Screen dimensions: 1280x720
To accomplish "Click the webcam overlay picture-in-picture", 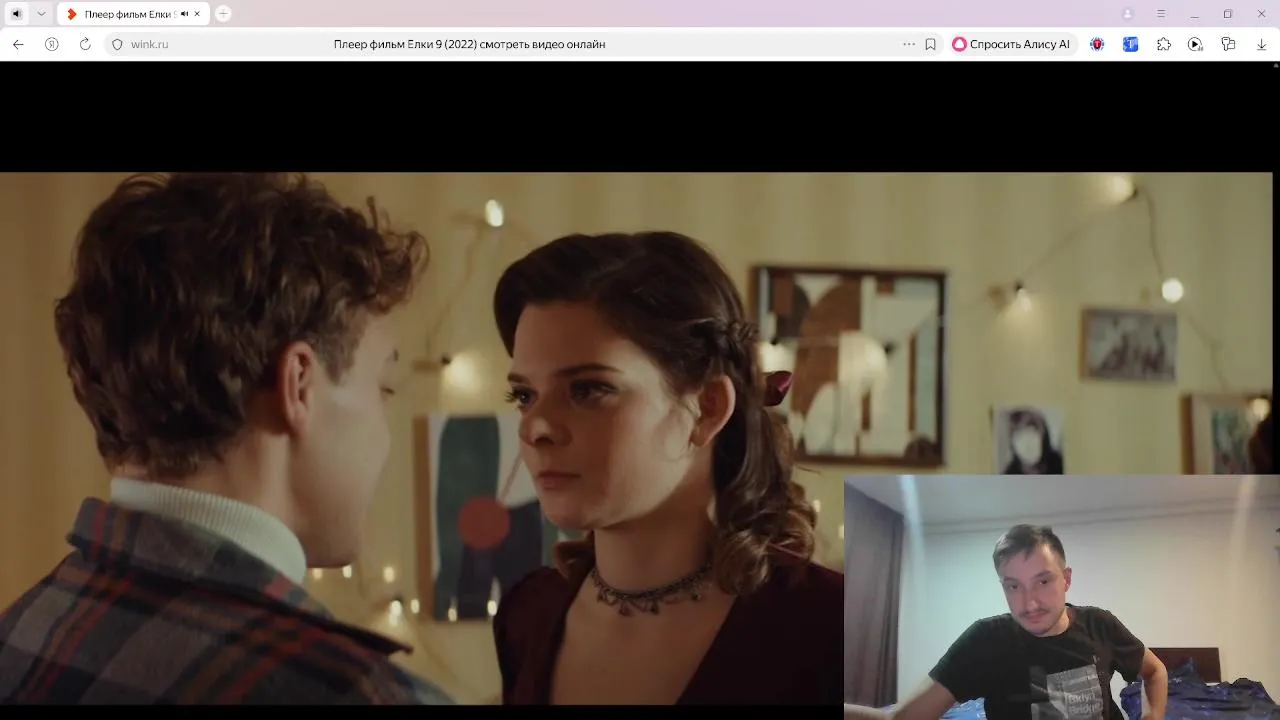I will pyautogui.click(x=1061, y=597).
